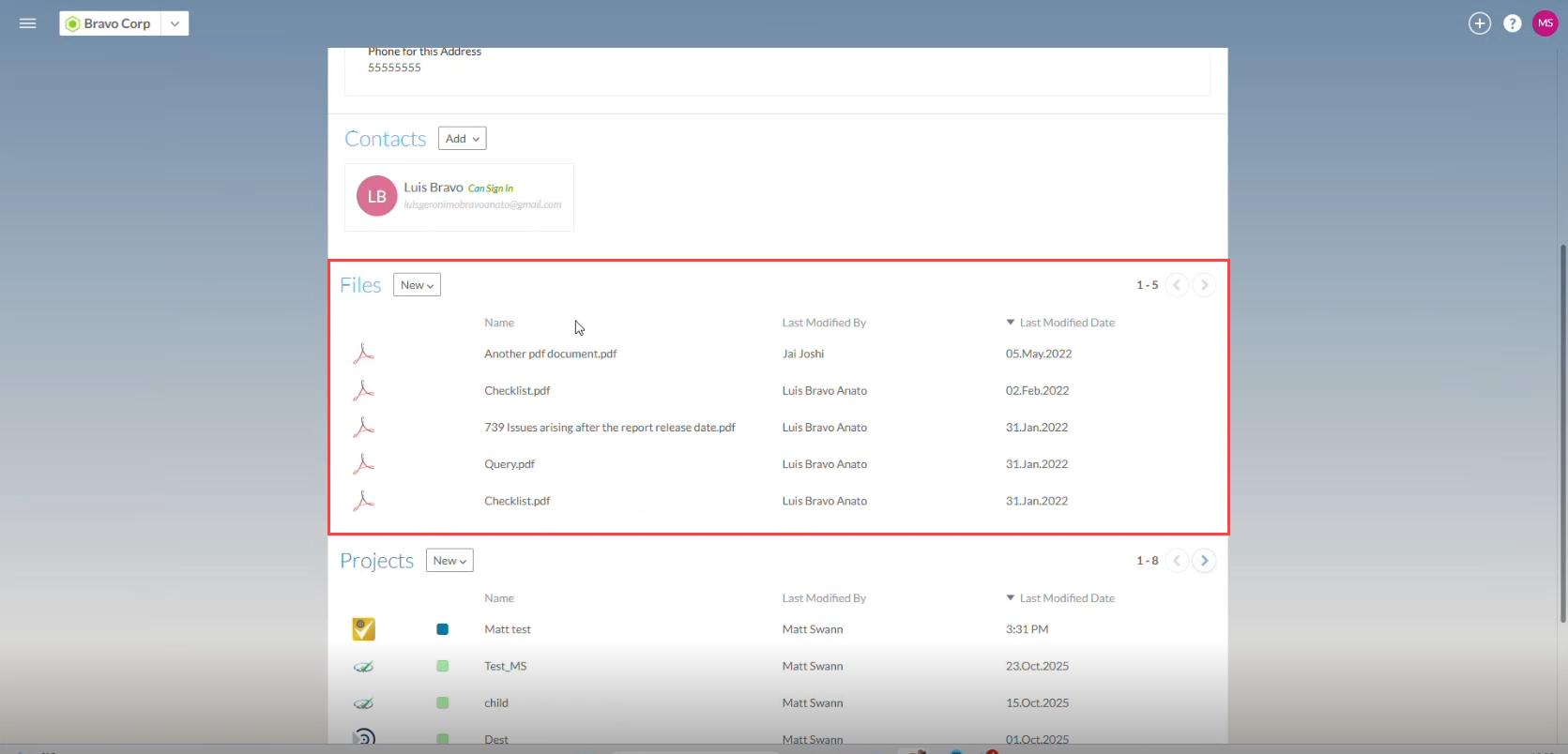The width and height of the screenshot is (1568, 754).
Task: Open the Dest project
Action: tap(496, 739)
